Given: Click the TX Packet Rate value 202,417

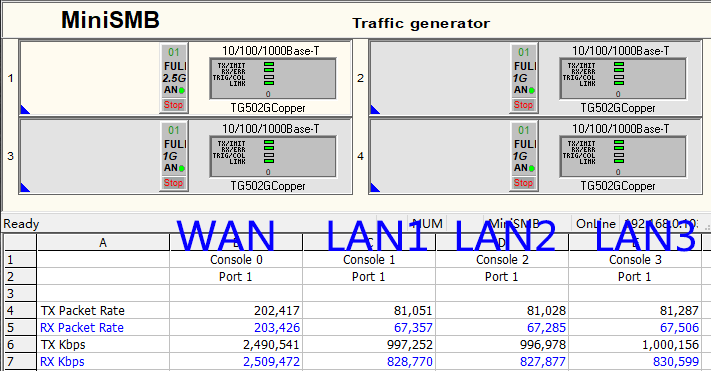Looking at the screenshot, I should tap(277, 311).
